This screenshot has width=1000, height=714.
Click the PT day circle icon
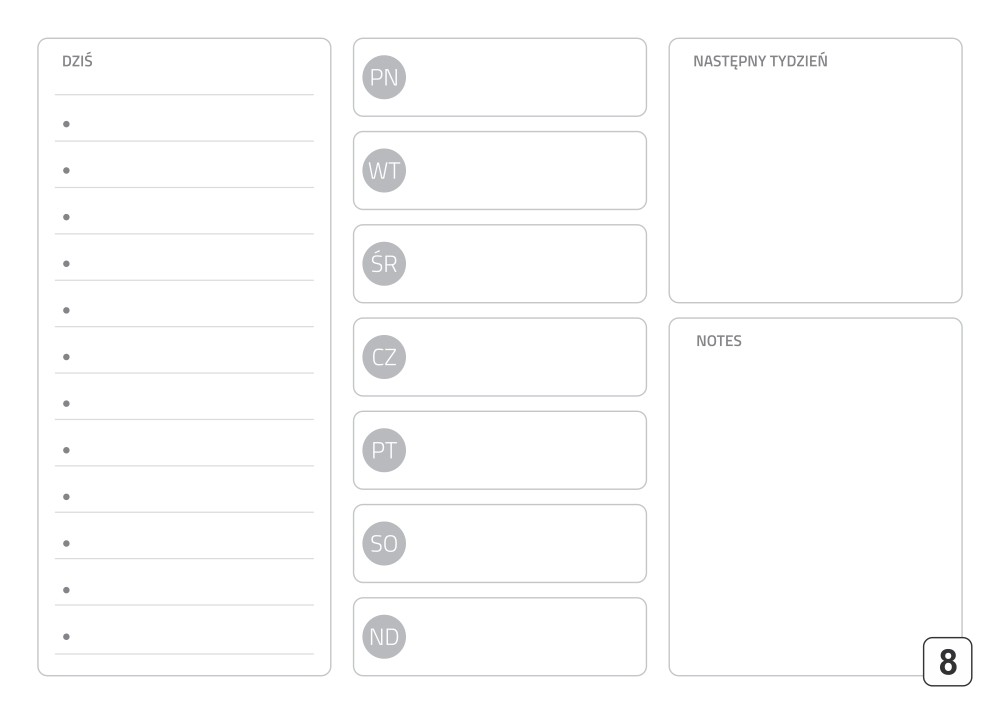coord(384,450)
